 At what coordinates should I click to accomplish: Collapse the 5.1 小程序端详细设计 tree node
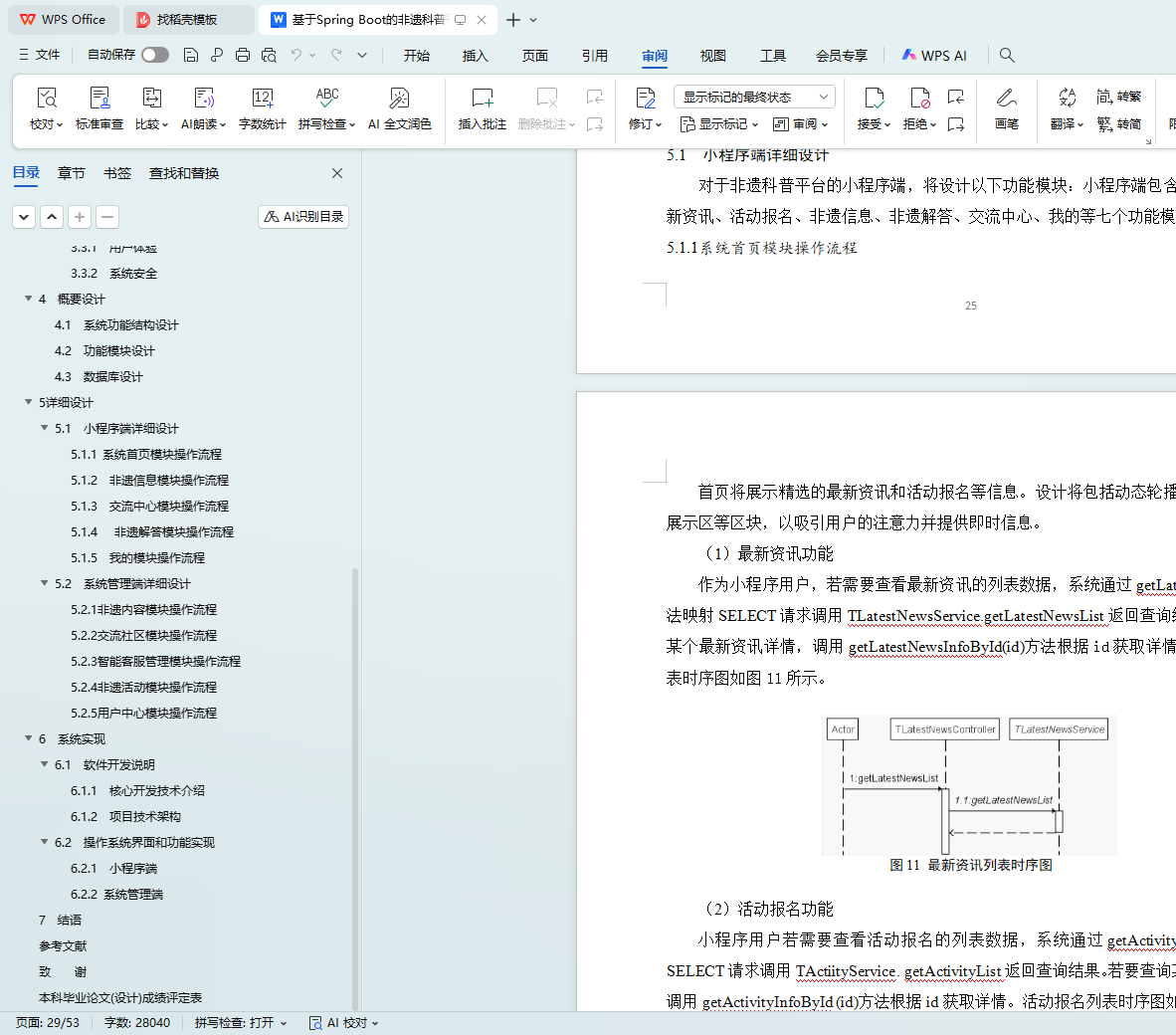point(44,428)
